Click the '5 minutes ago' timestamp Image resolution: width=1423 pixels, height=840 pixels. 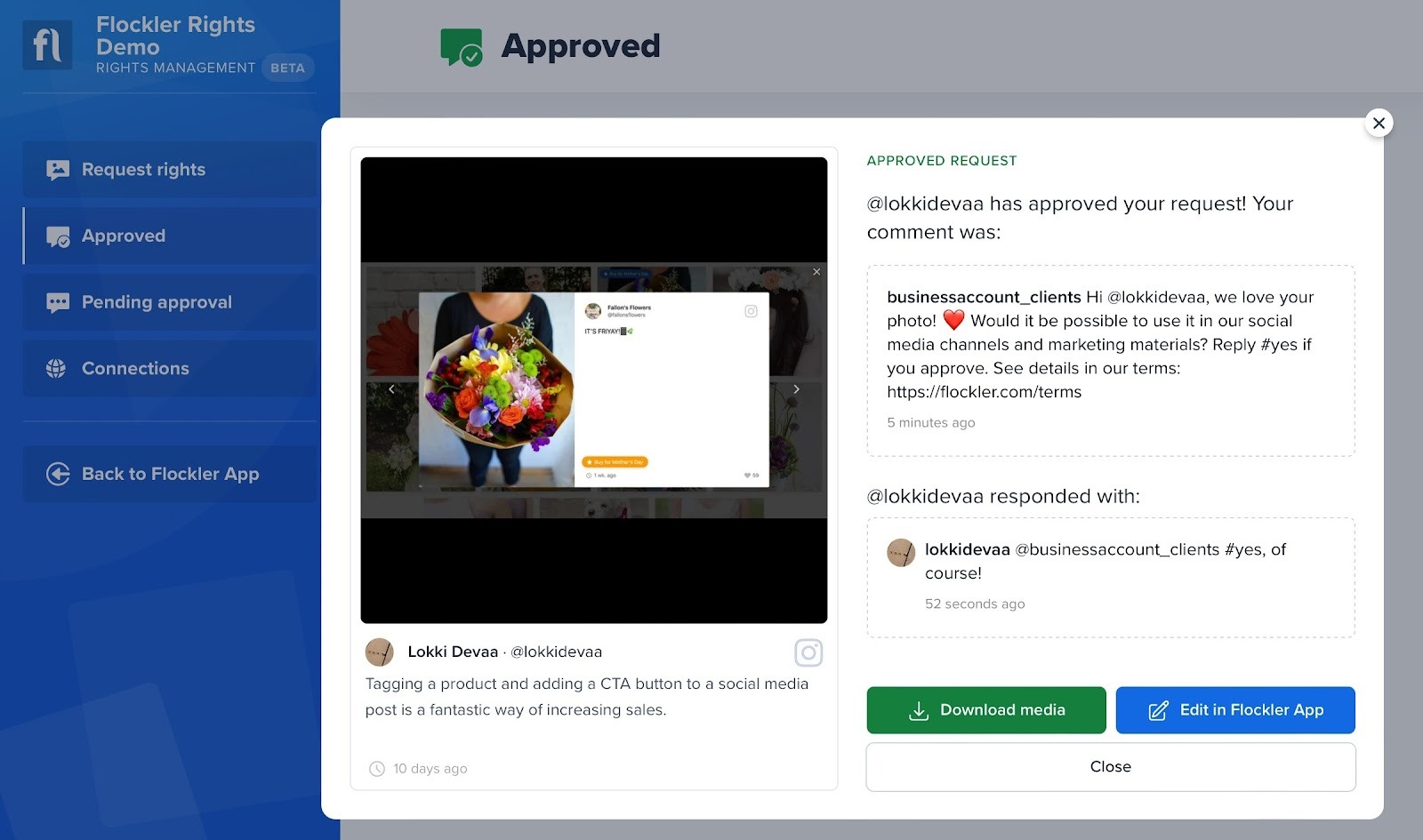[x=930, y=423]
